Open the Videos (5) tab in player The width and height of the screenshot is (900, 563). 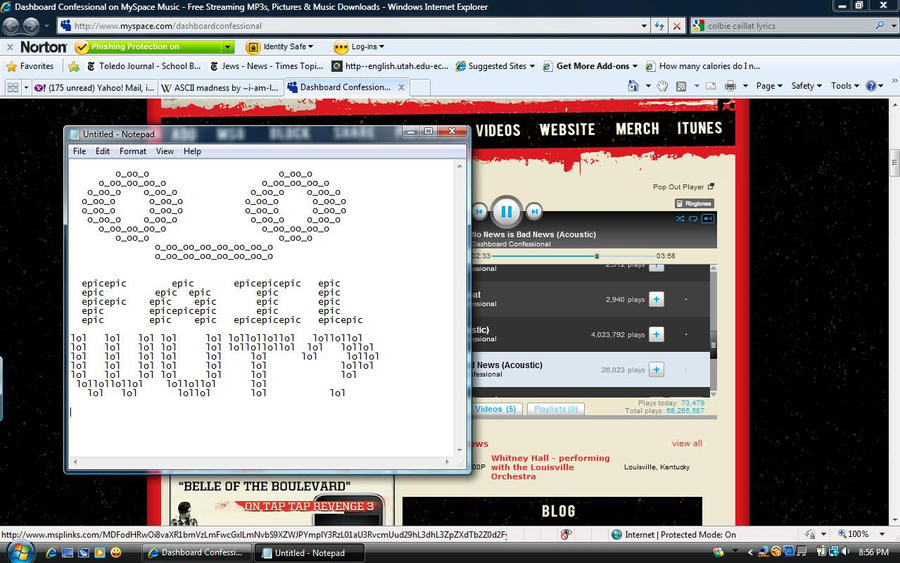pos(496,409)
